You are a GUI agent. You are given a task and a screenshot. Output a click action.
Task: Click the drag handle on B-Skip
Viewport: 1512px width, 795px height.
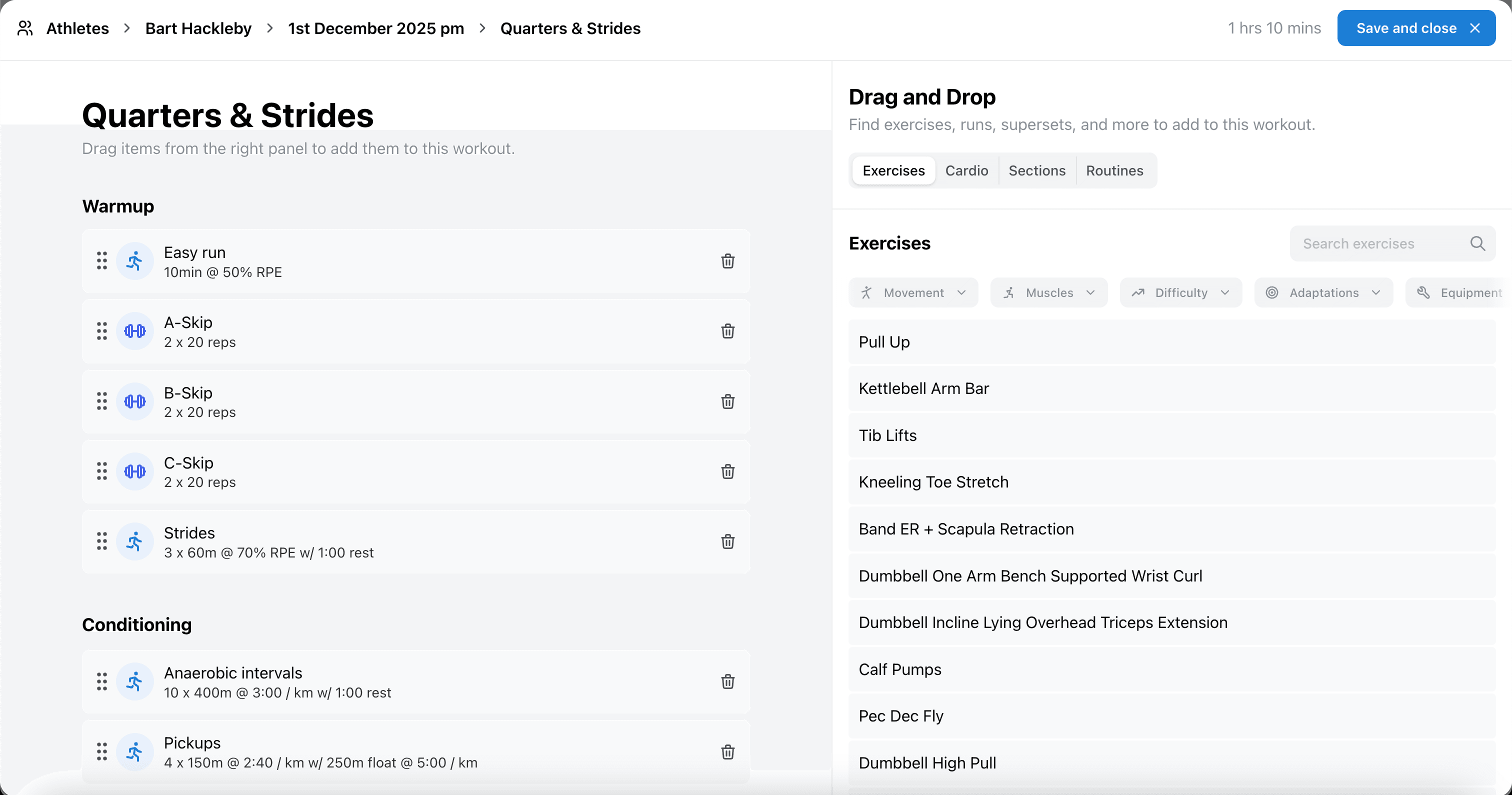101,401
